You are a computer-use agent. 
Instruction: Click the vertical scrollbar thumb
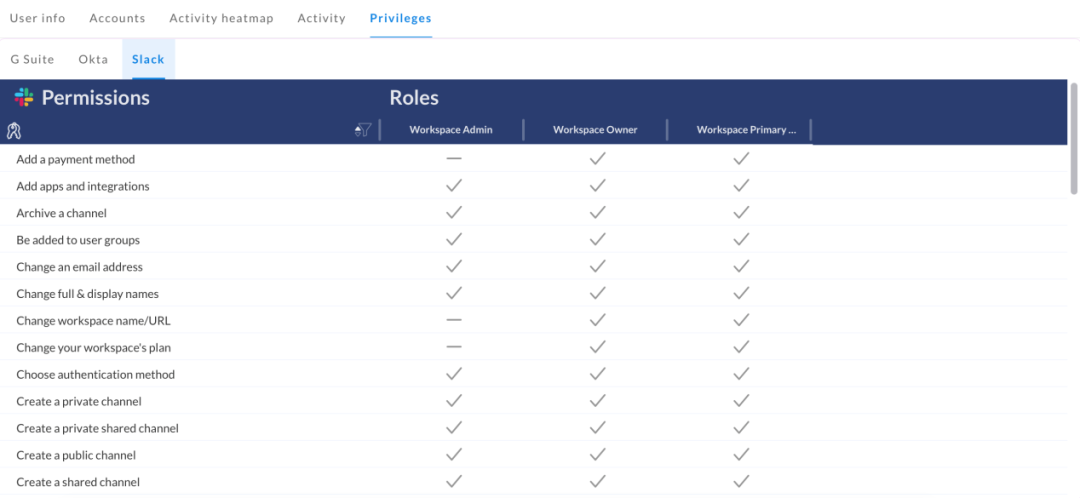(x=1074, y=138)
